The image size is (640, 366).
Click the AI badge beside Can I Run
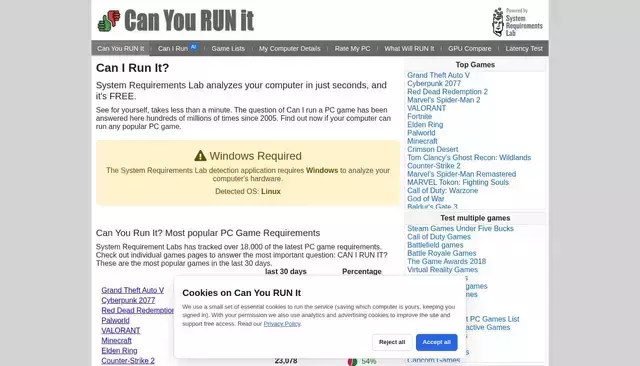coord(193,47)
